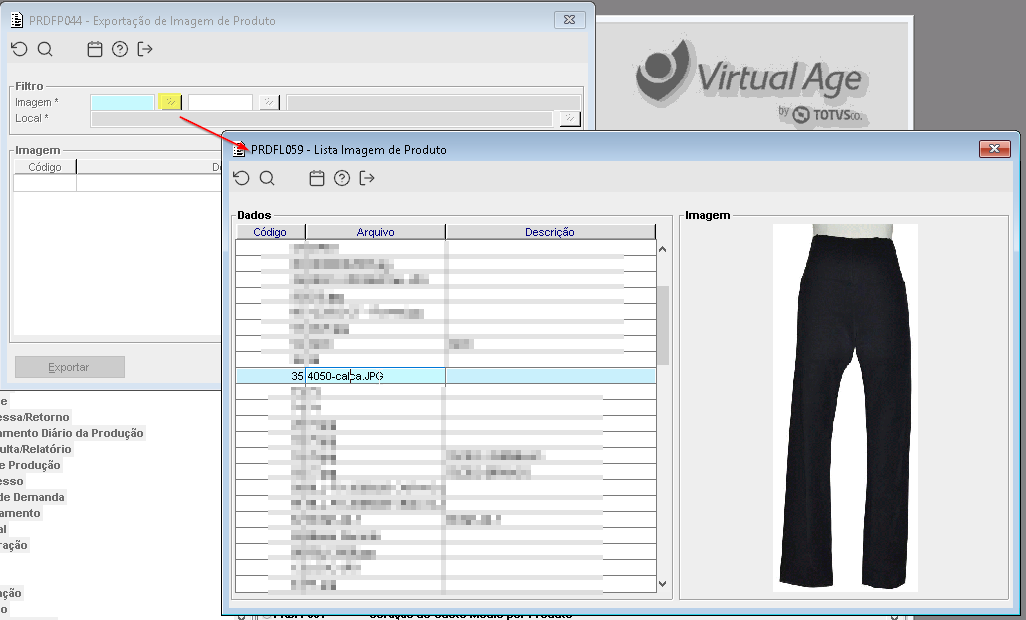
Task: Click scroll up arrow of Dados grid
Action: 663,249
